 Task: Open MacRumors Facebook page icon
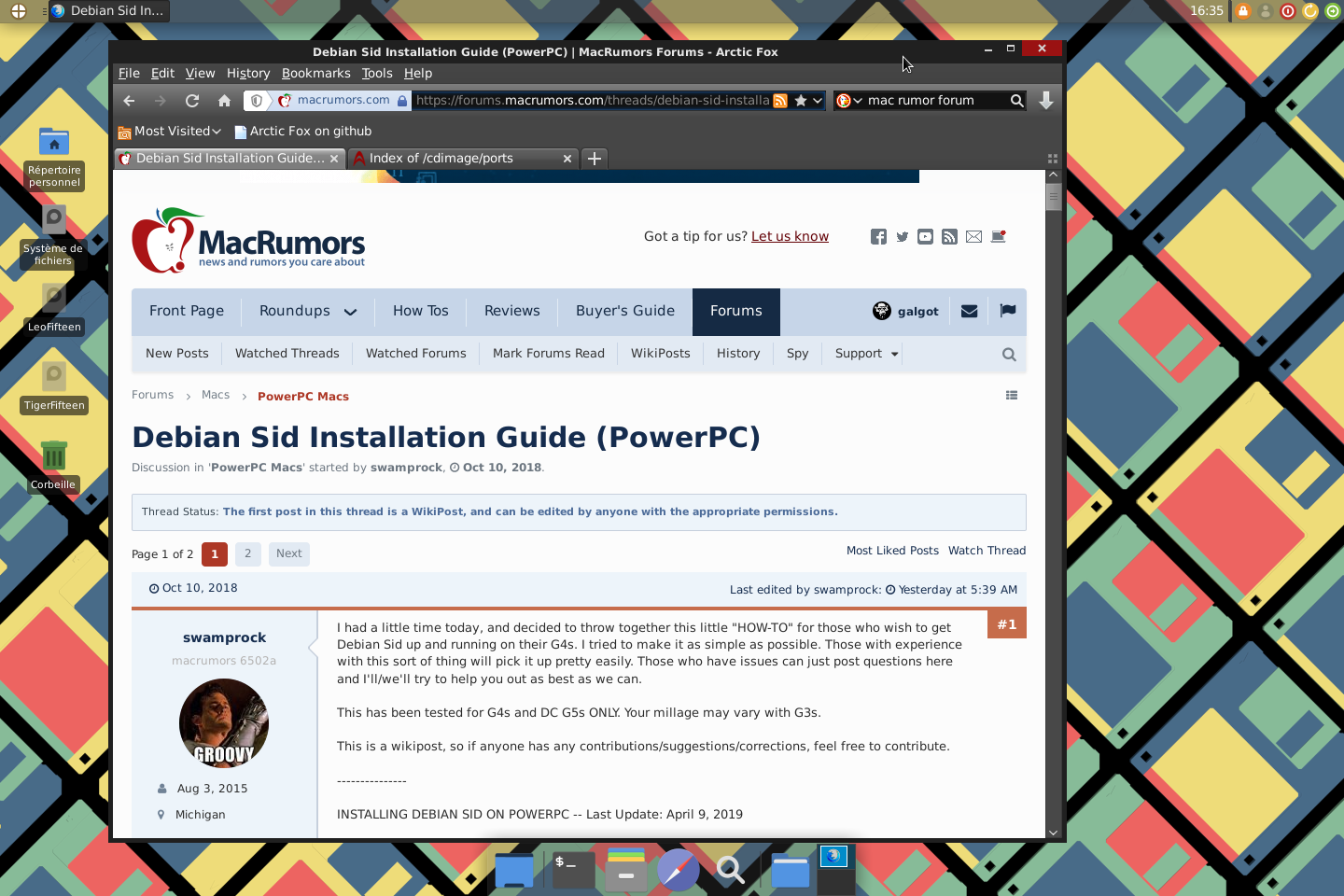tap(878, 237)
